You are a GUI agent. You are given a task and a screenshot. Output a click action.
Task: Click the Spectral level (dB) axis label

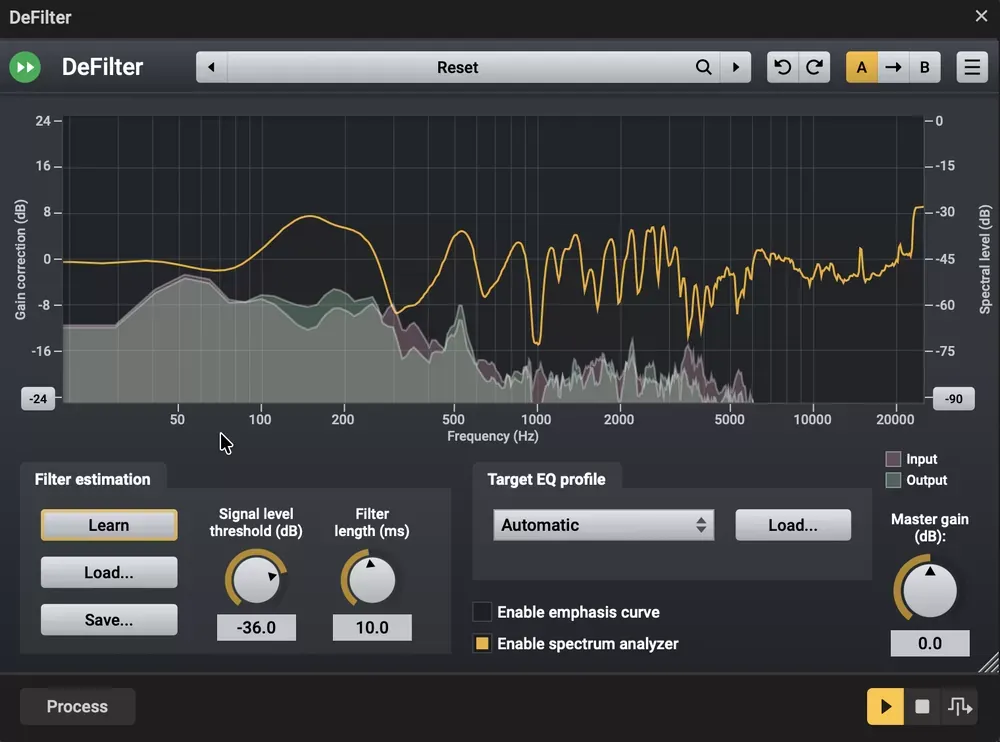pyautogui.click(x=985, y=259)
